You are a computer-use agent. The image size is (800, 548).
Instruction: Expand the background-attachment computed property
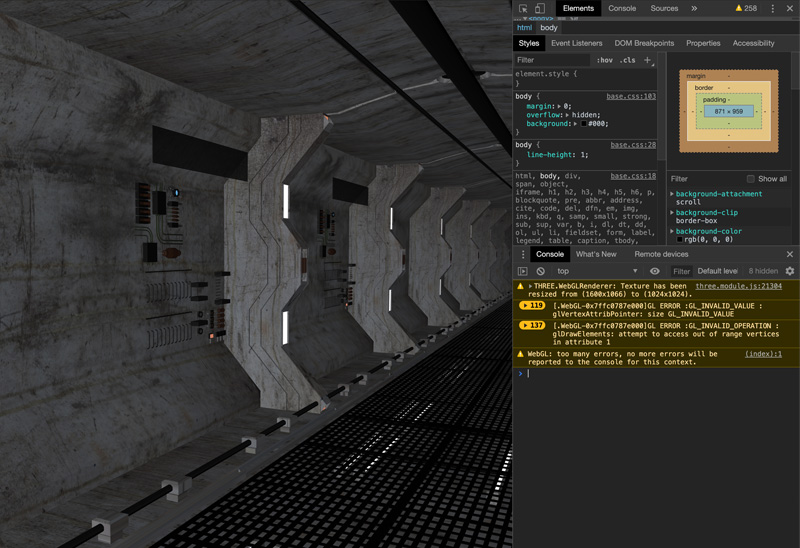(672, 194)
